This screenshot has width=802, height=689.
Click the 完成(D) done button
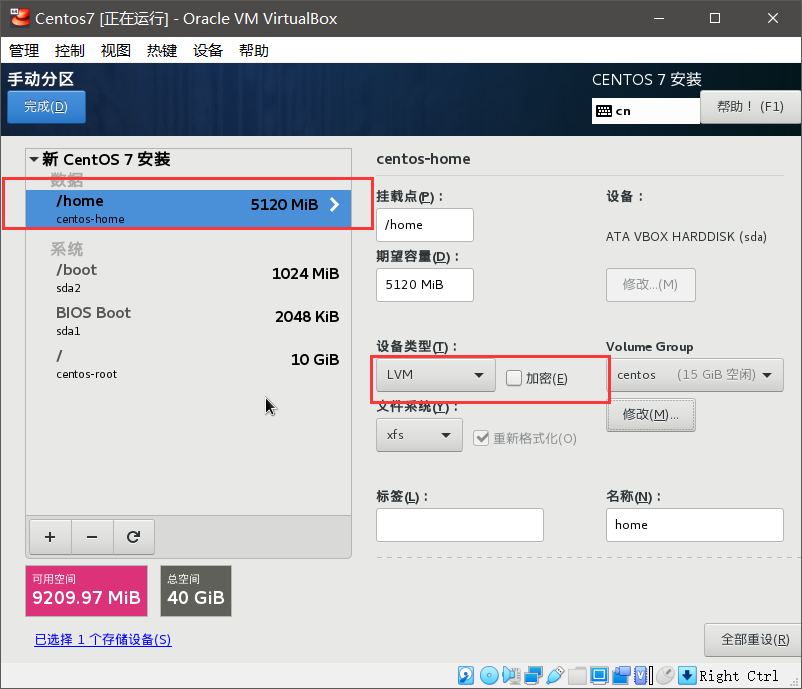coord(46,106)
